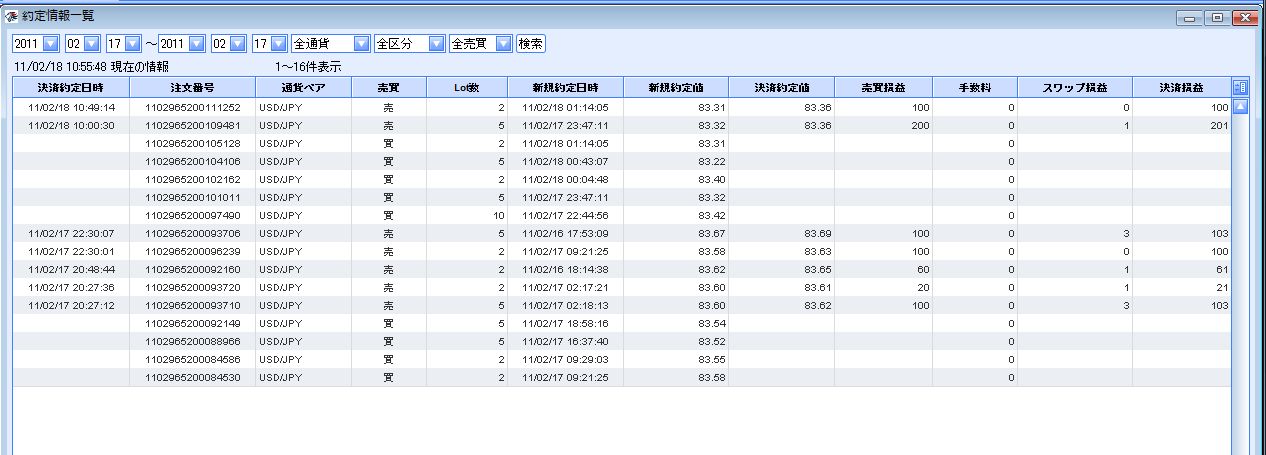
Task: Select order number 1102965200093710
Action: 193,305
